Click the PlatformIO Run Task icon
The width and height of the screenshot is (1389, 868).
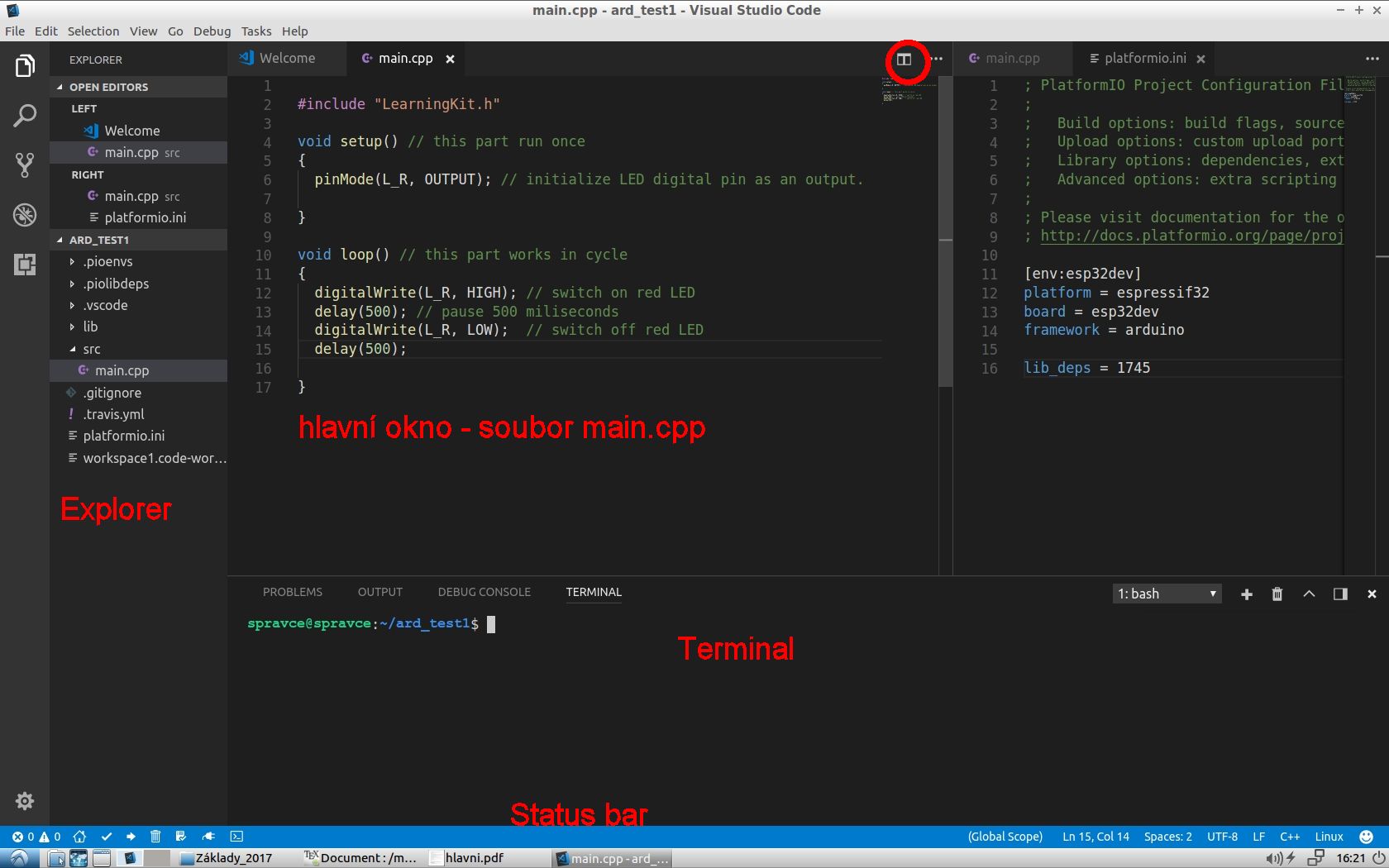coord(181,837)
